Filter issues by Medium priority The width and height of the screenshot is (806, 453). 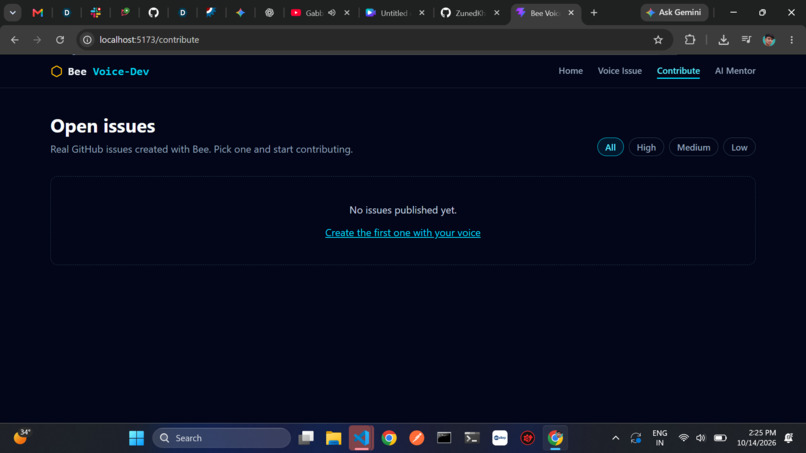tap(693, 148)
